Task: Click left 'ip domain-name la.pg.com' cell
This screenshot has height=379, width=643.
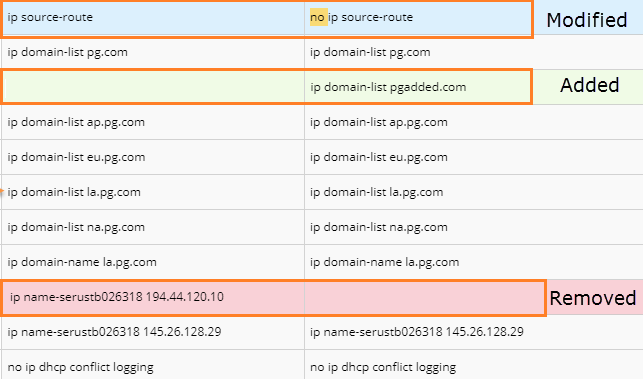Action: pyautogui.click(x=153, y=262)
